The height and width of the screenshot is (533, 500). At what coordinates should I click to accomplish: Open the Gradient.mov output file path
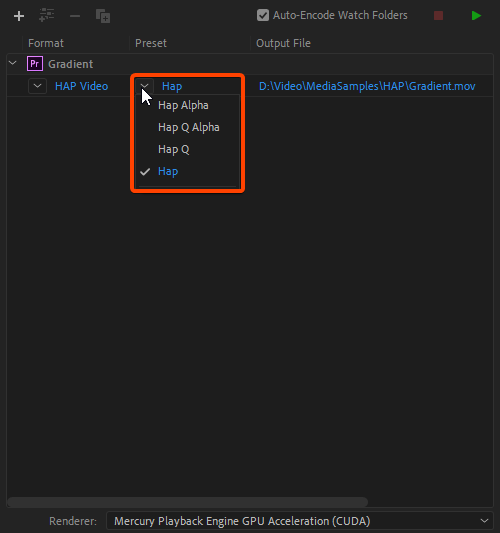pos(367,86)
